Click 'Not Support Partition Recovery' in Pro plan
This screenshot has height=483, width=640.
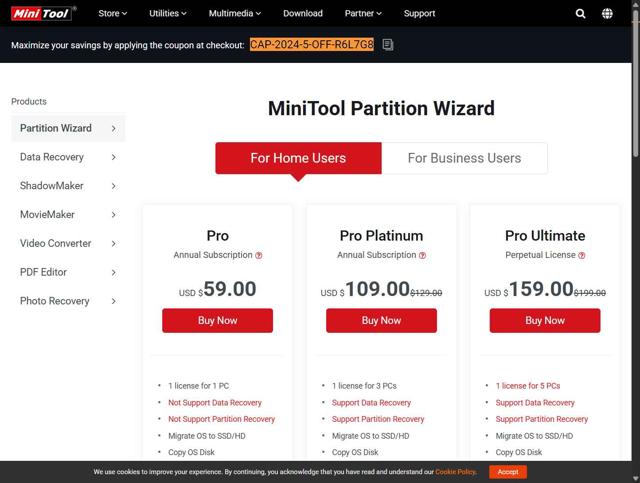click(x=222, y=419)
